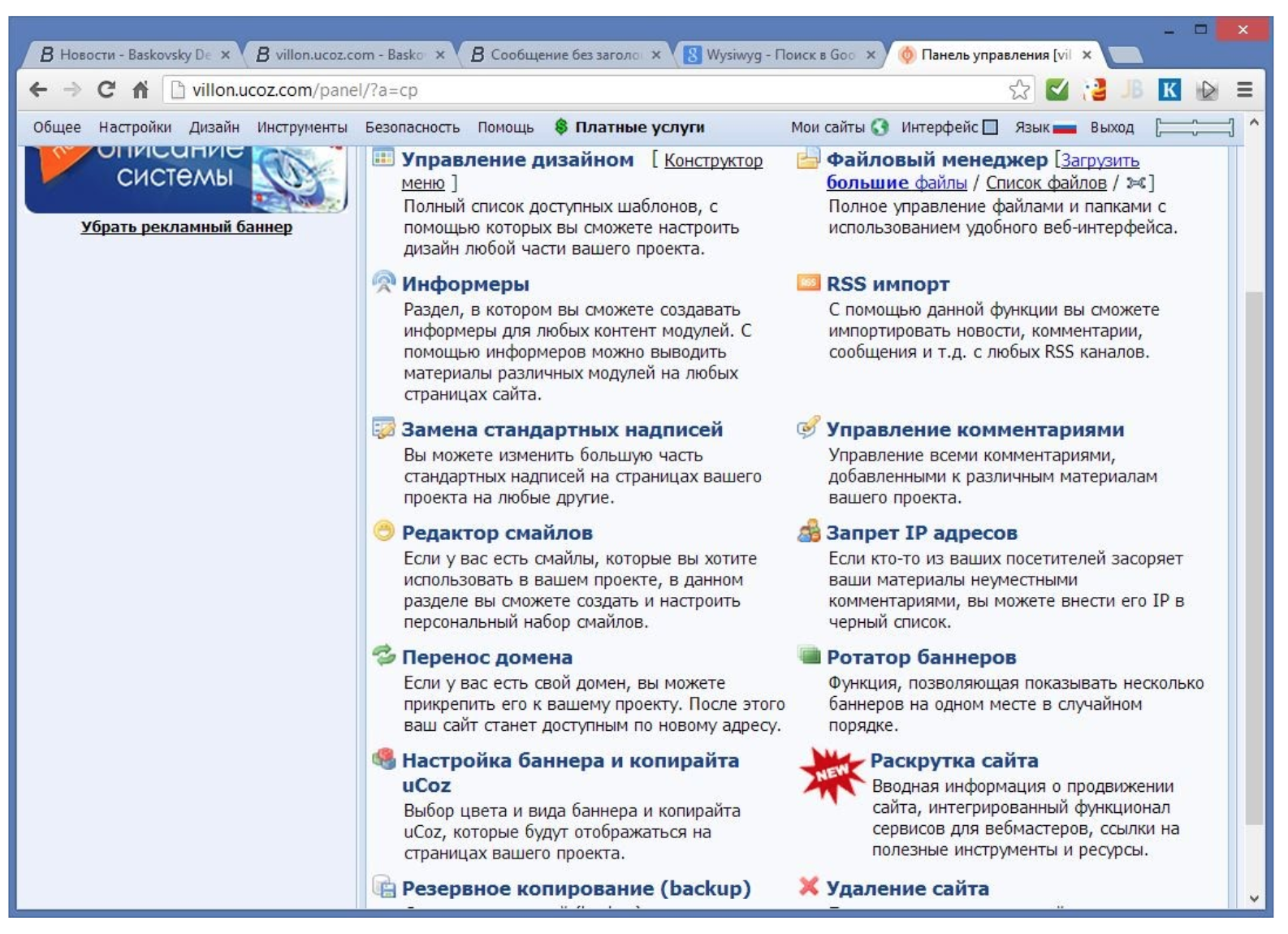Screen dimensions: 1288x934
Task: Open the RSS импорт section link
Action: tap(888, 283)
